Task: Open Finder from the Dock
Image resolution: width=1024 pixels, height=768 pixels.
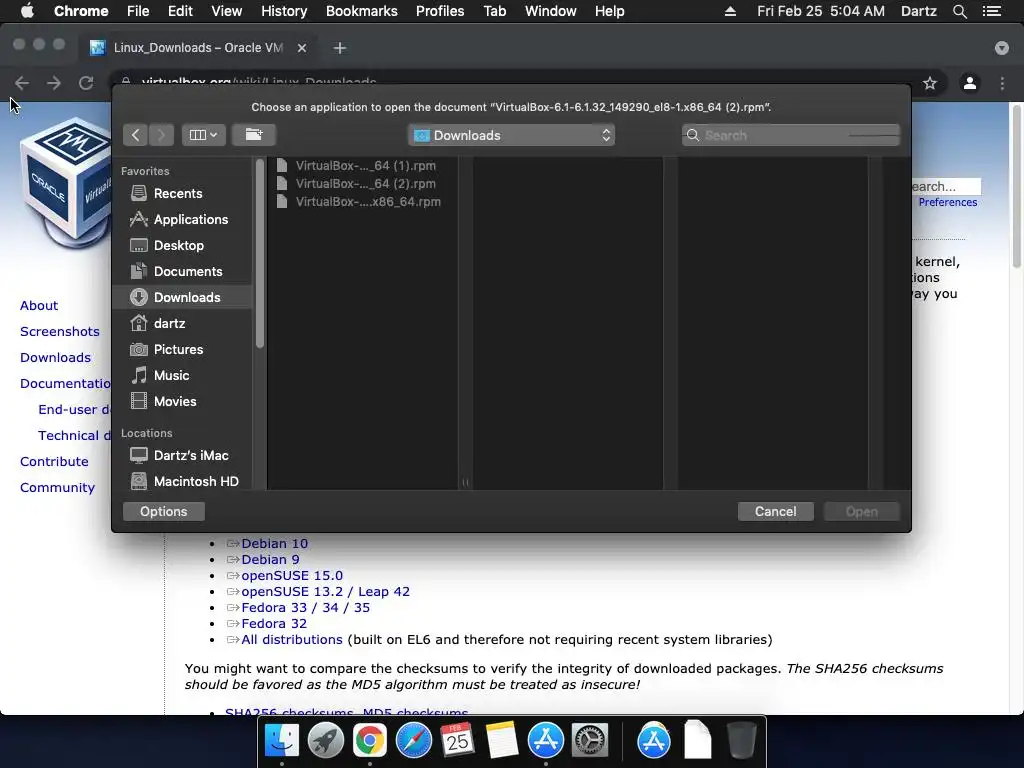Action: (x=281, y=740)
